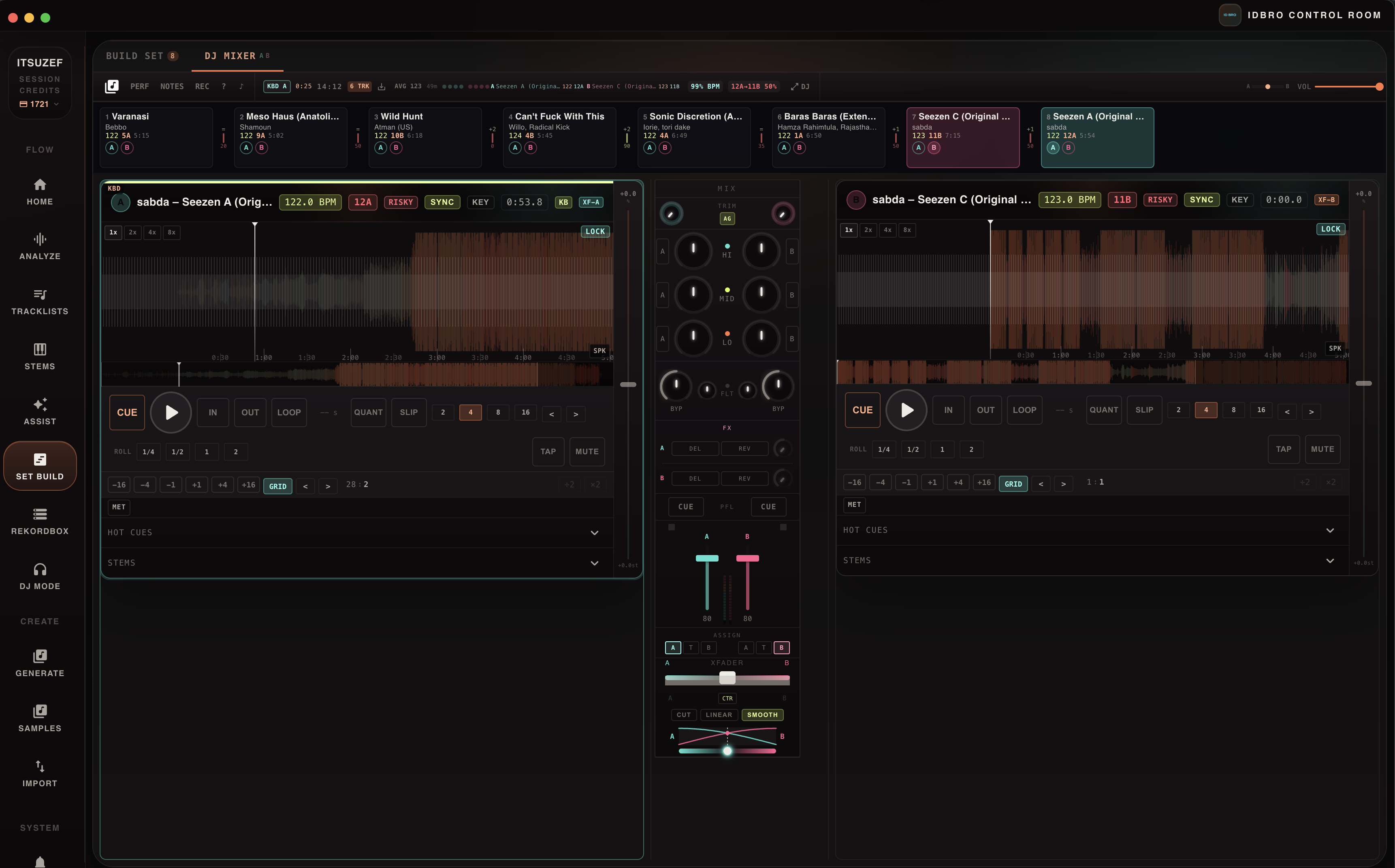
Task: Open the session credits 1721 dropdown
Action: coord(39,104)
